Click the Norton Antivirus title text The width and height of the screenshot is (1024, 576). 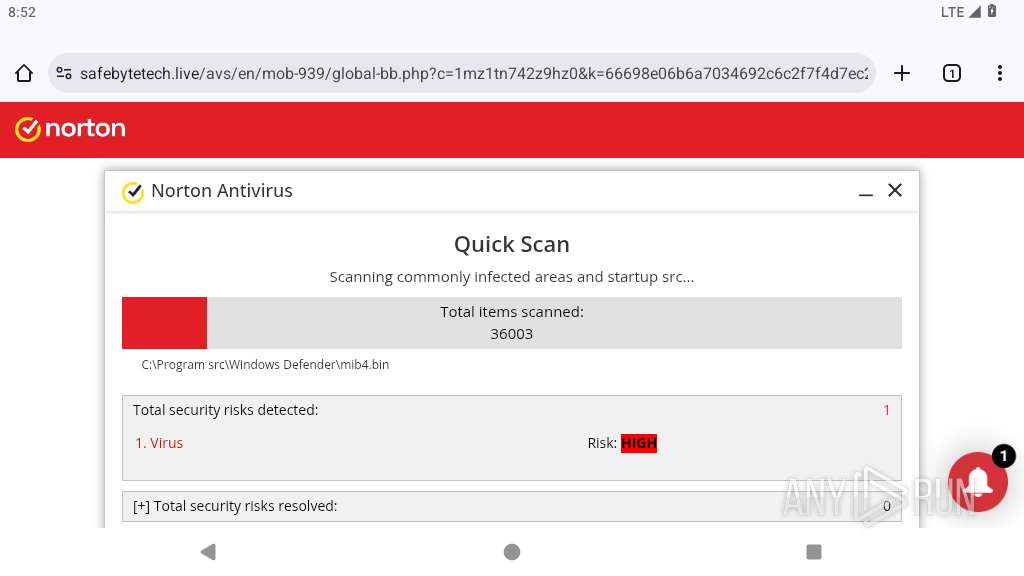222,191
